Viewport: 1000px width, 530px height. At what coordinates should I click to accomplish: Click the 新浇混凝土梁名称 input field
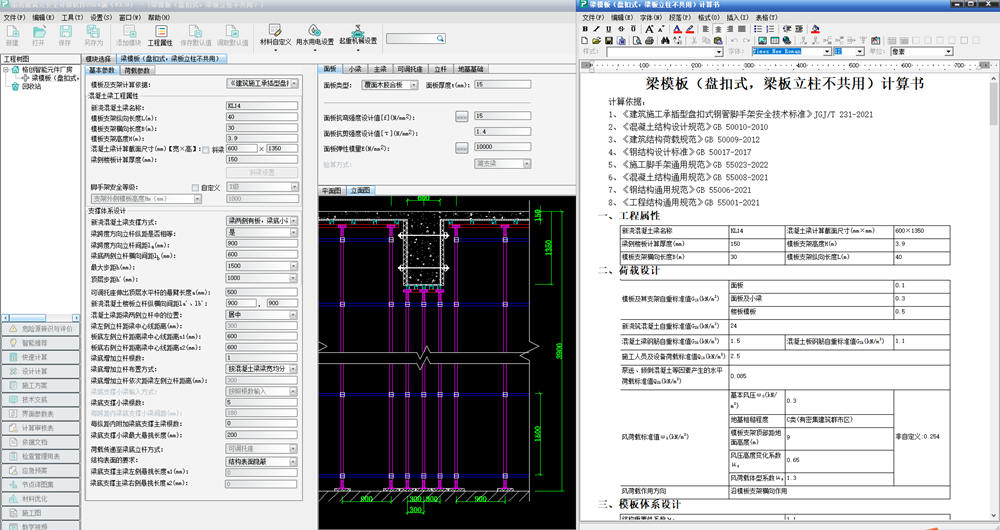coord(261,106)
